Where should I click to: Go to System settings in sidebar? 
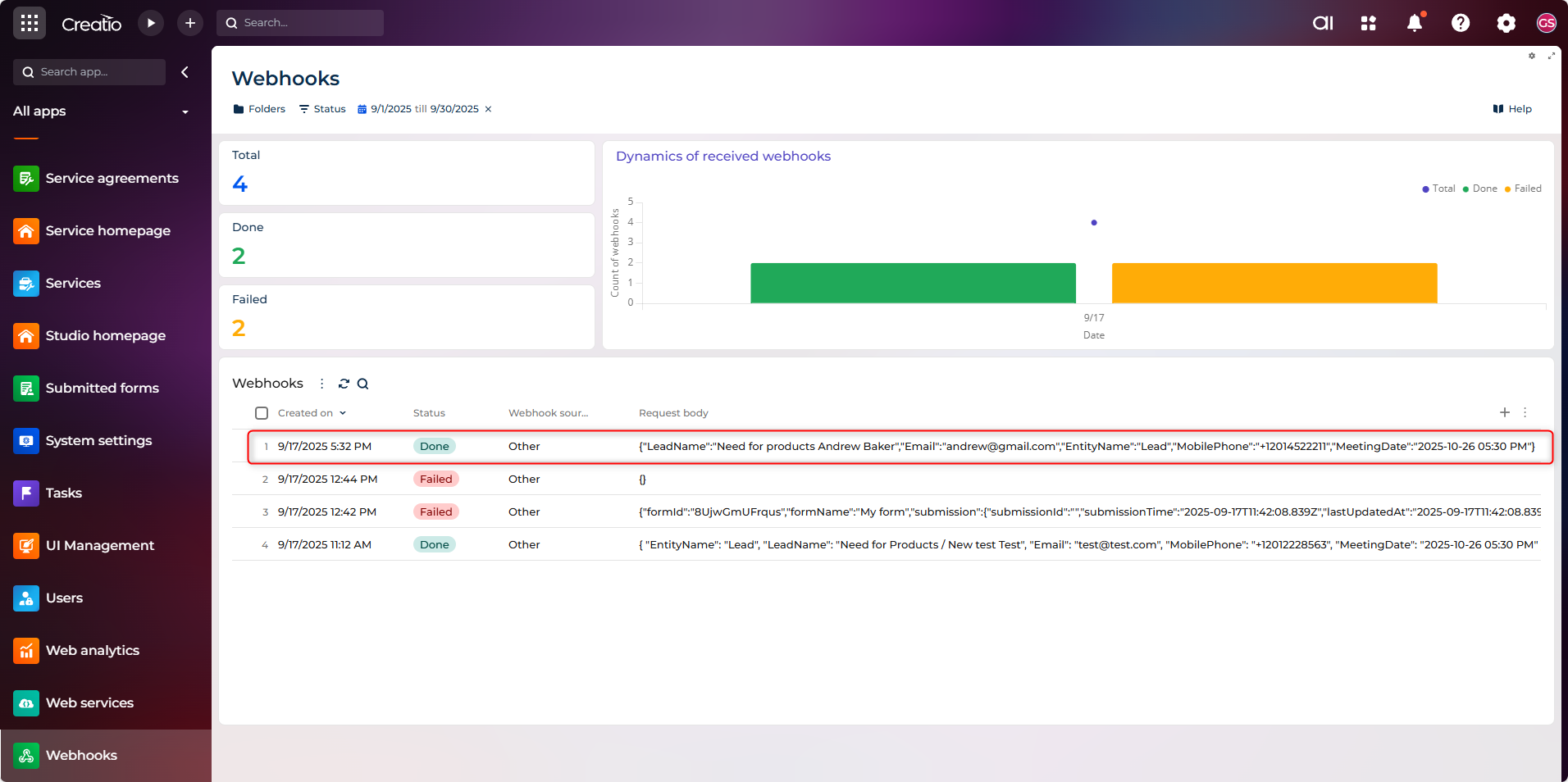point(98,440)
